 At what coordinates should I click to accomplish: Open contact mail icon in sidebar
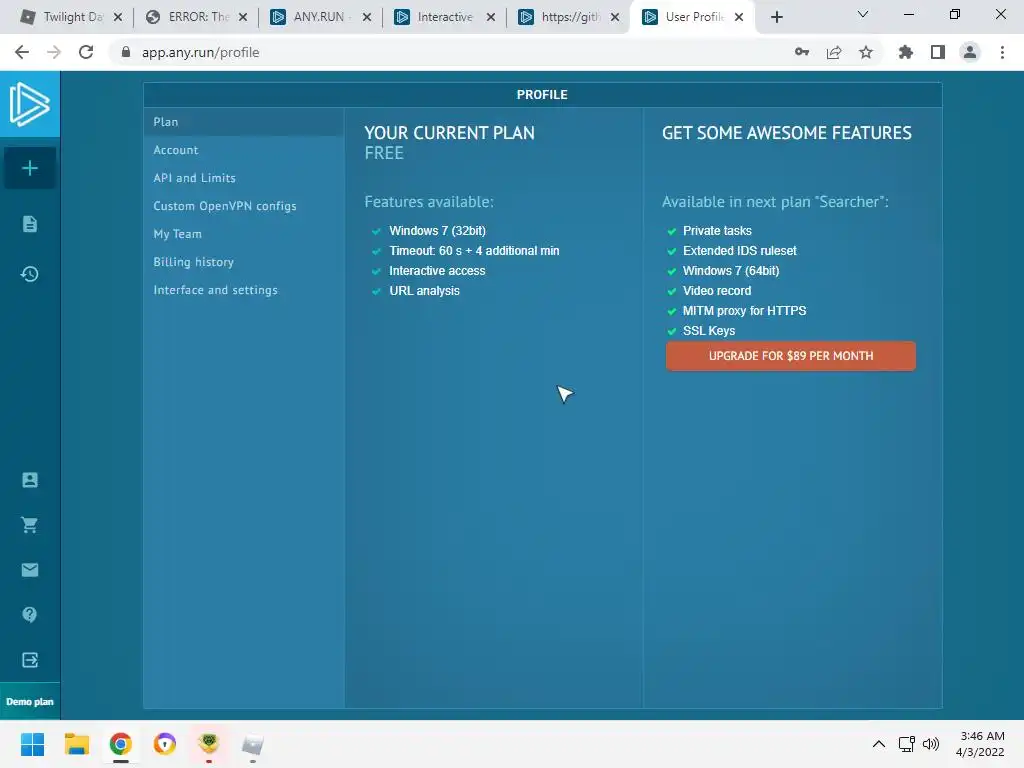[x=30, y=569]
